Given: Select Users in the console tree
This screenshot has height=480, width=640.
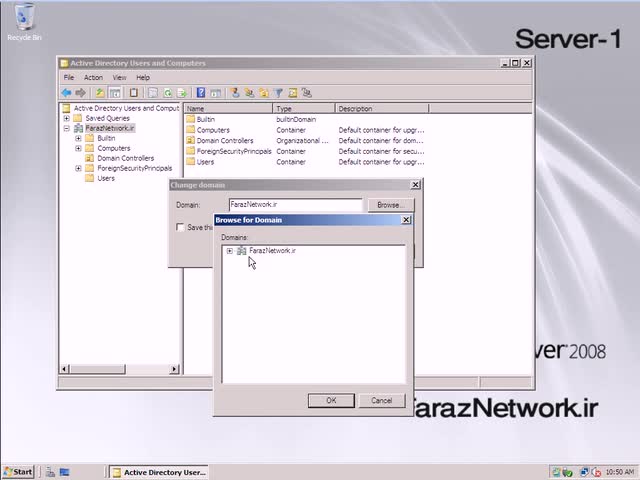Looking at the screenshot, I should click(106, 178).
